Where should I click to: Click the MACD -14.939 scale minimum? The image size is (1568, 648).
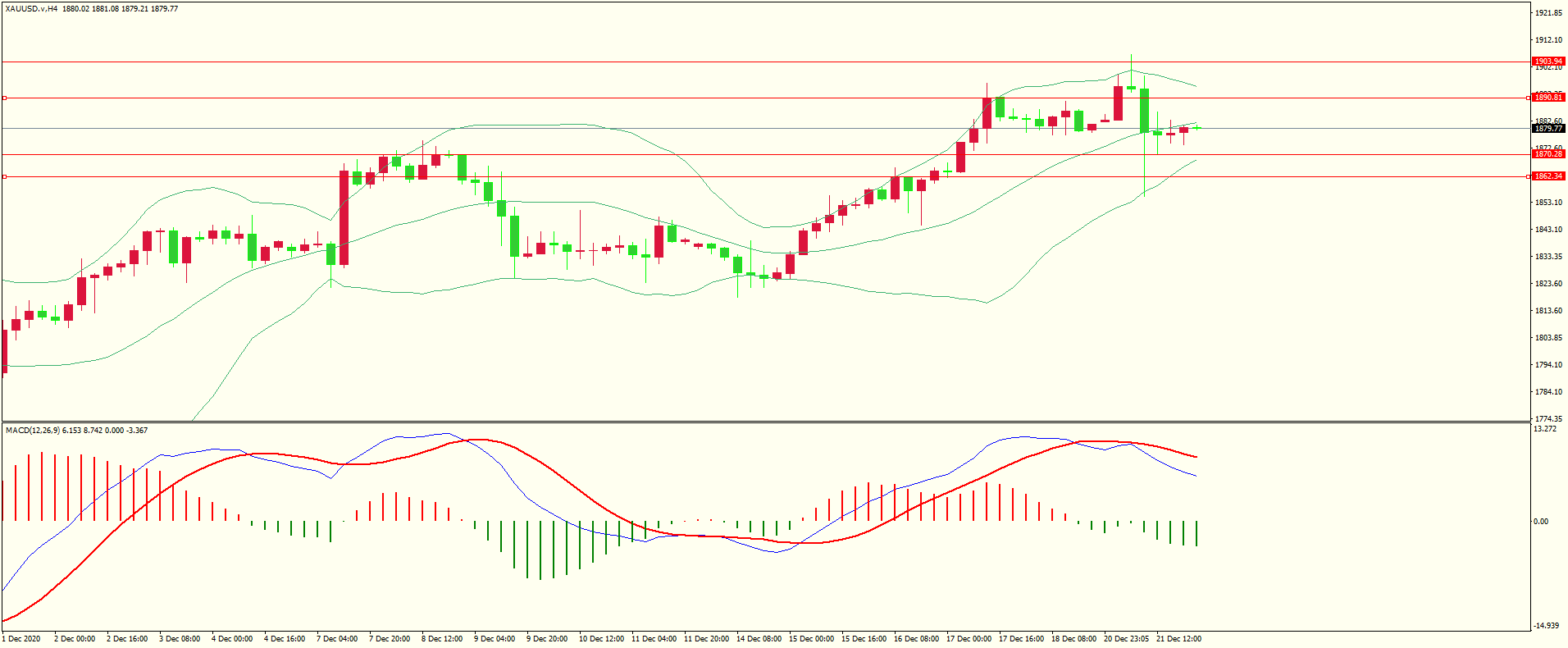click(1546, 626)
